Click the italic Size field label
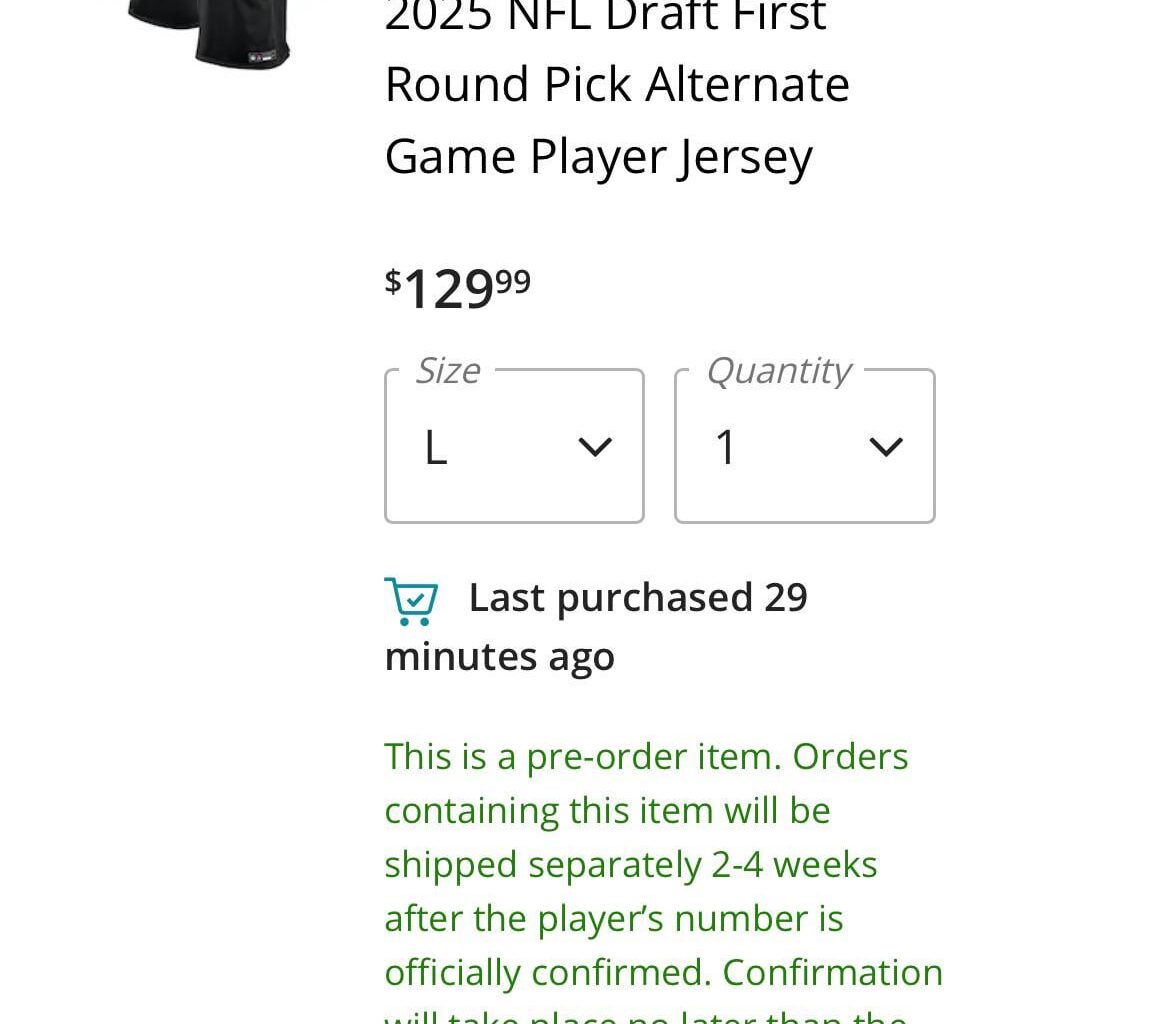Image resolution: width=1170 pixels, height=1024 pixels. [x=447, y=371]
